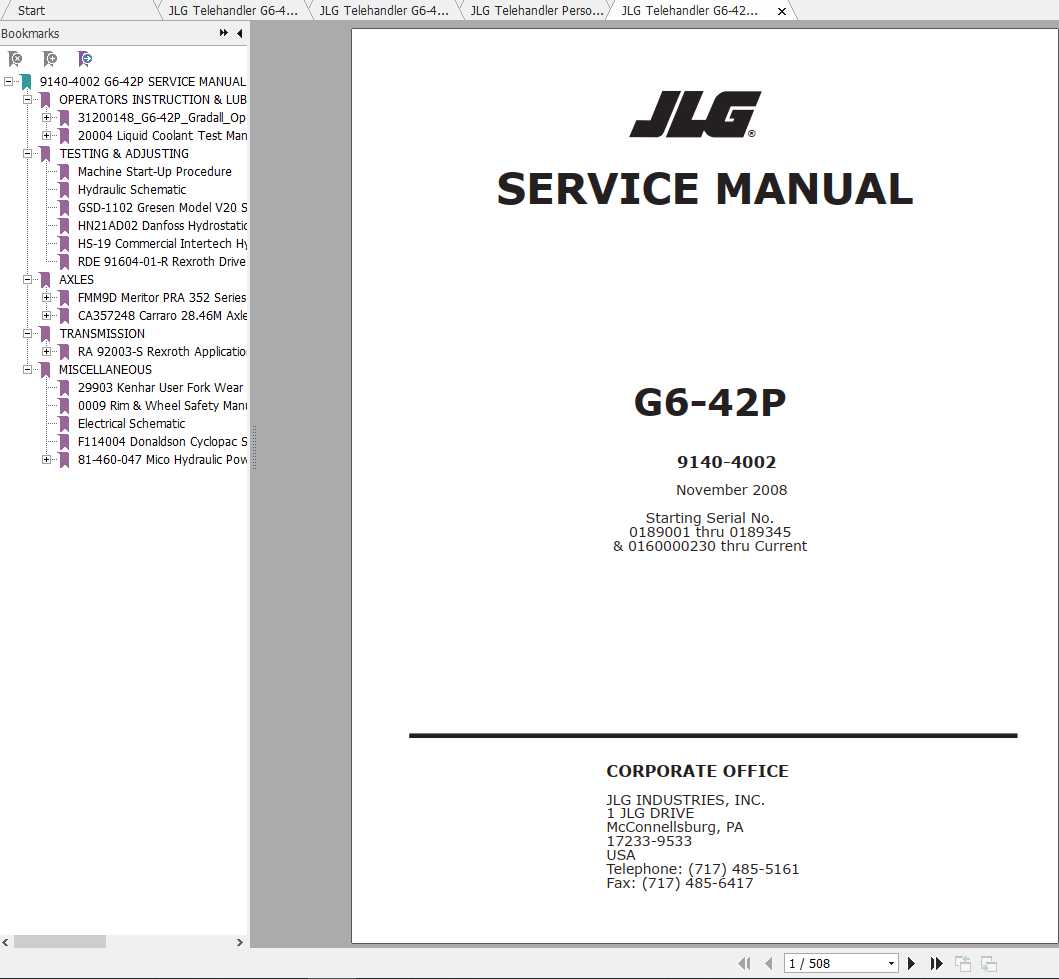Select TESTING & ADJUSTING bookmark

[x=124, y=153]
